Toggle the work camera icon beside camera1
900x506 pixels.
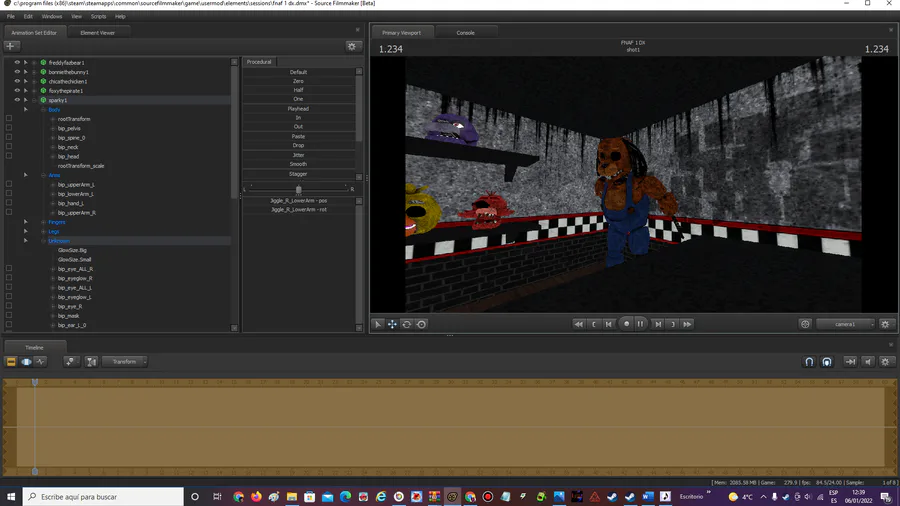pyautogui.click(x=805, y=324)
